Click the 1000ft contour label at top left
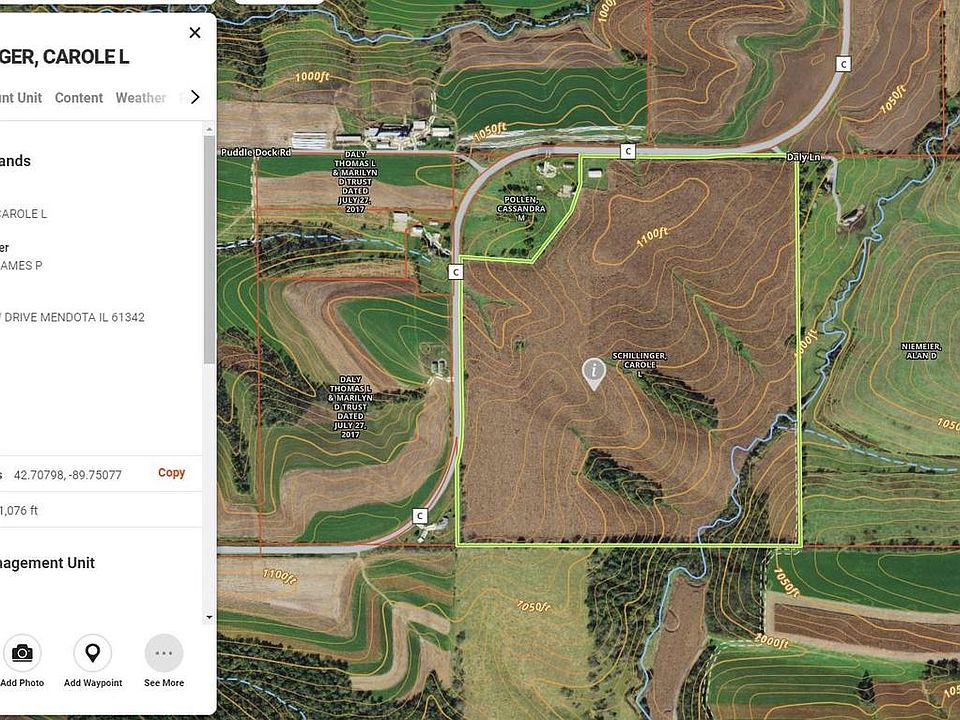Viewport: 960px width, 720px height. pos(312,77)
